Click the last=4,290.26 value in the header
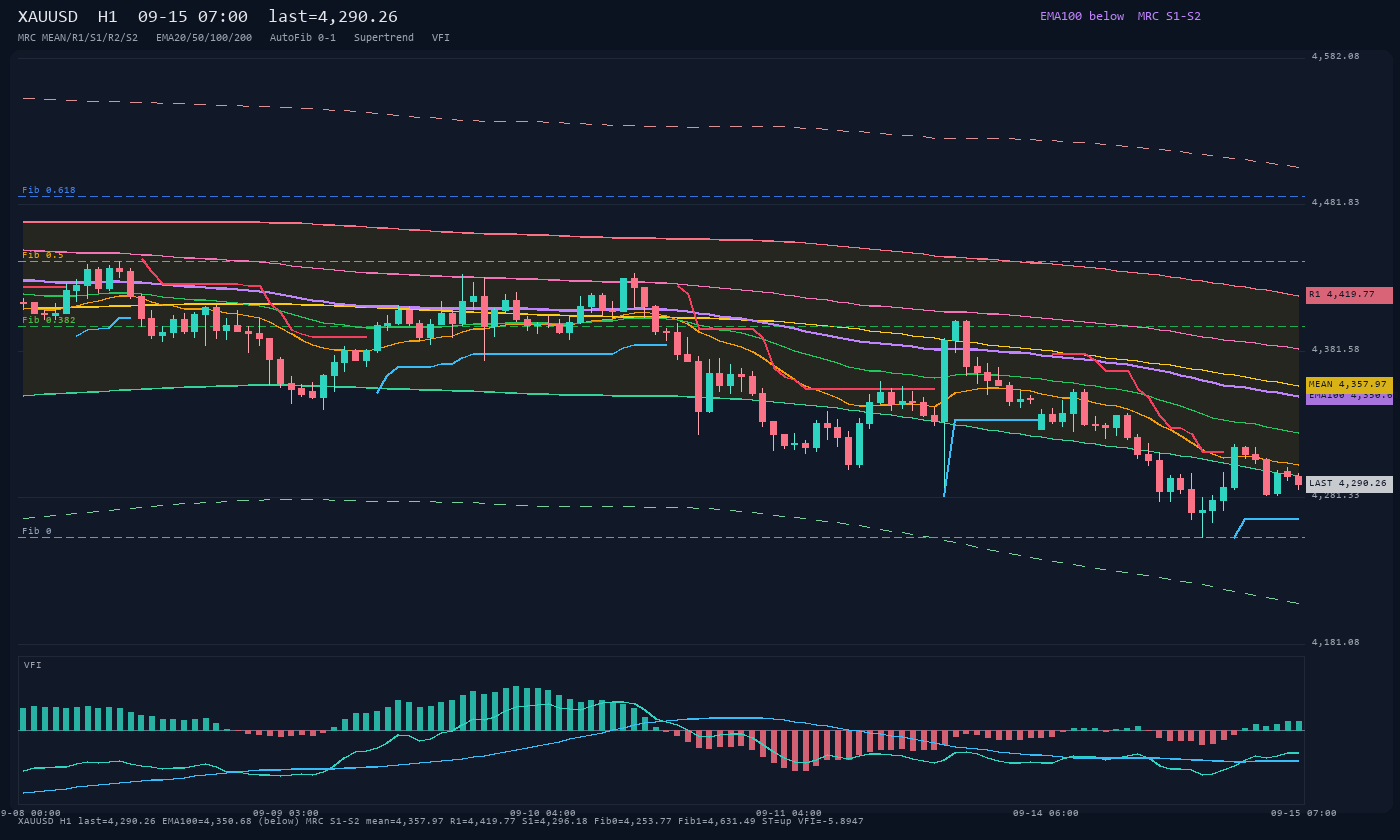The image size is (1400, 840). tap(333, 17)
